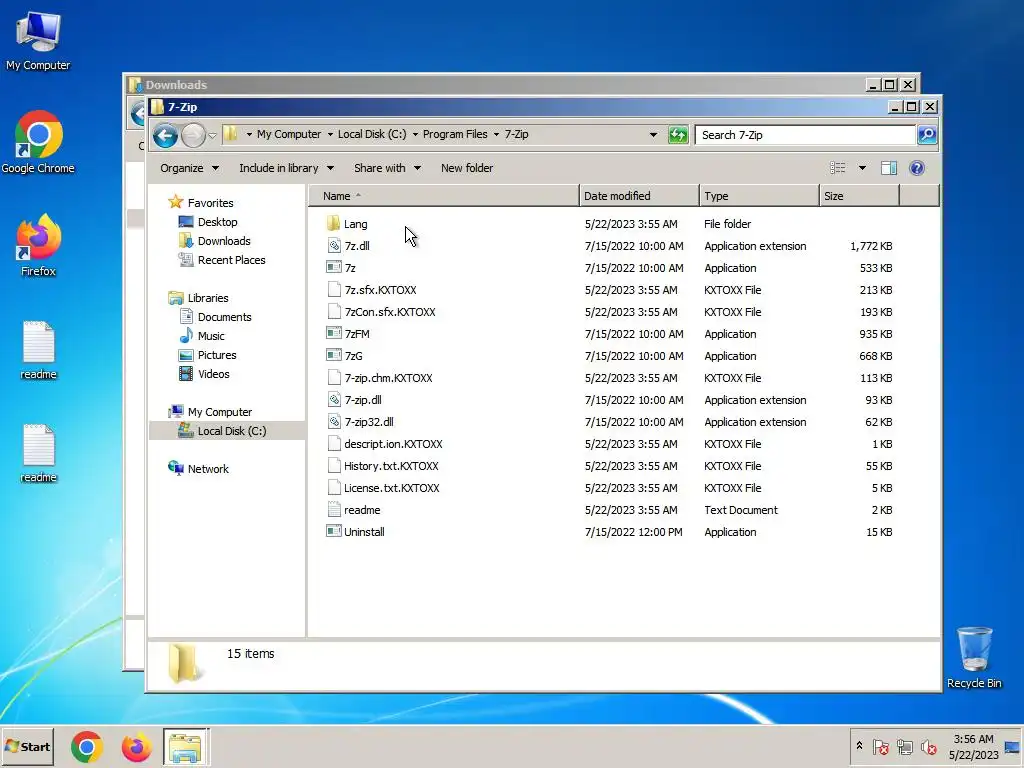This screenshot has height=768, width=1024.
Task: Select Local Disk (C:) in navigation pane
Action: tap(232, 431)
